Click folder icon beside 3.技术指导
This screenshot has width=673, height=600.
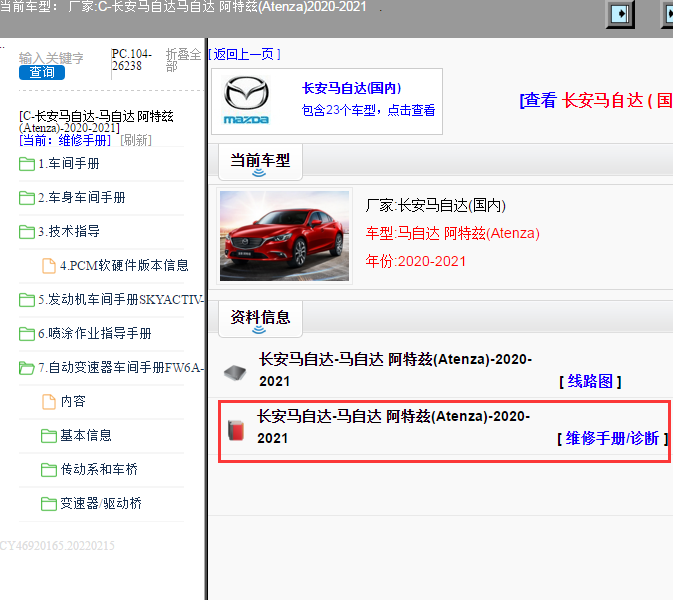[x=27, y=232]
